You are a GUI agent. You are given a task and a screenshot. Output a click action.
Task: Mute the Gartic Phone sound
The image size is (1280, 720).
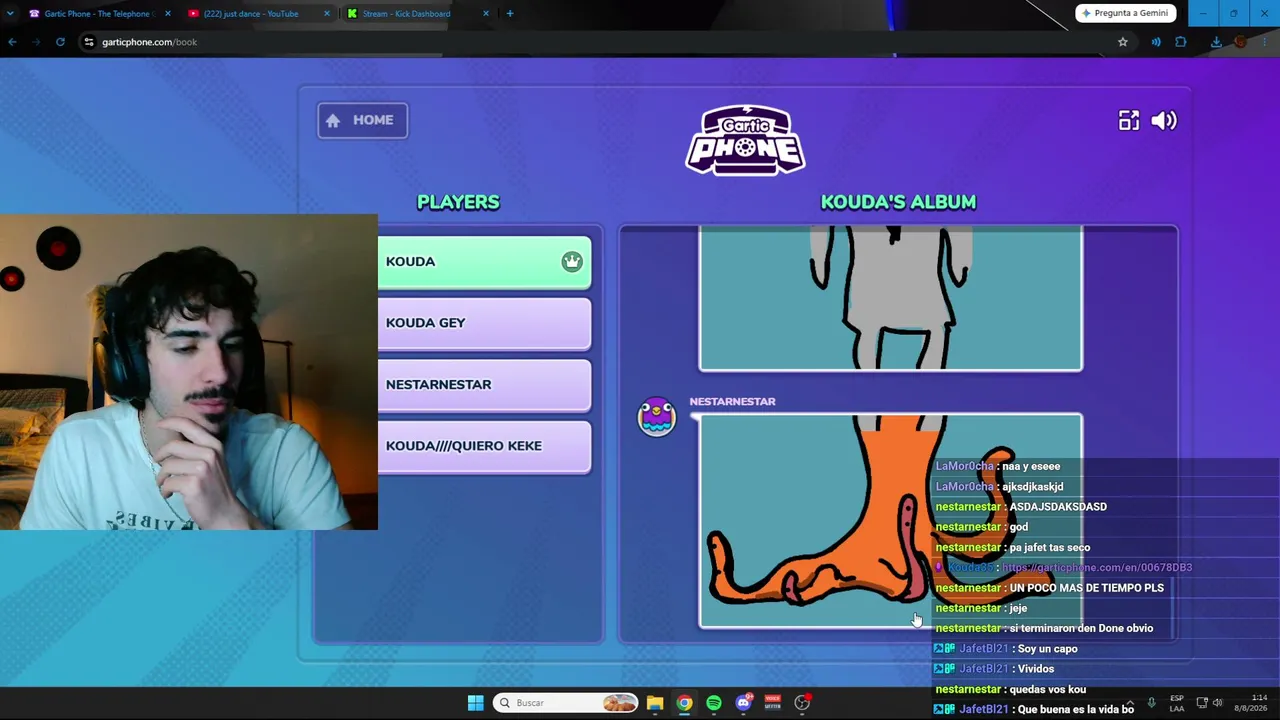tap(1164, 121)
